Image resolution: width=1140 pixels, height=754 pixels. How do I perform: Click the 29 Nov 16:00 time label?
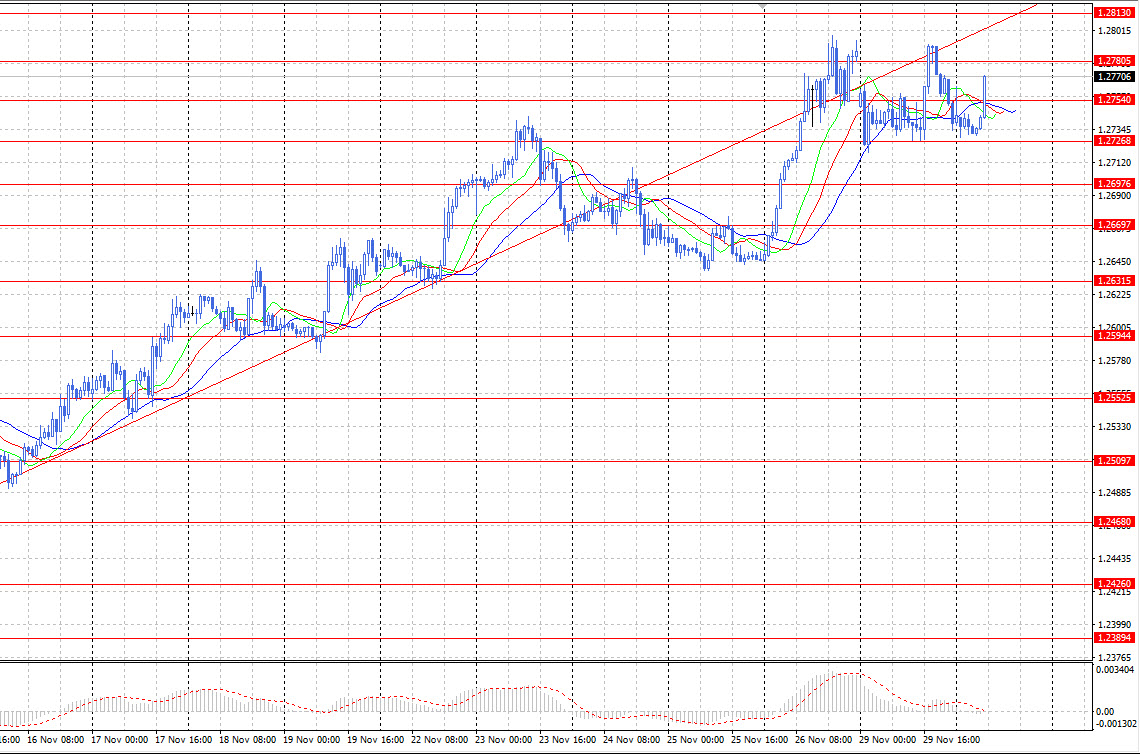[951, 740]
